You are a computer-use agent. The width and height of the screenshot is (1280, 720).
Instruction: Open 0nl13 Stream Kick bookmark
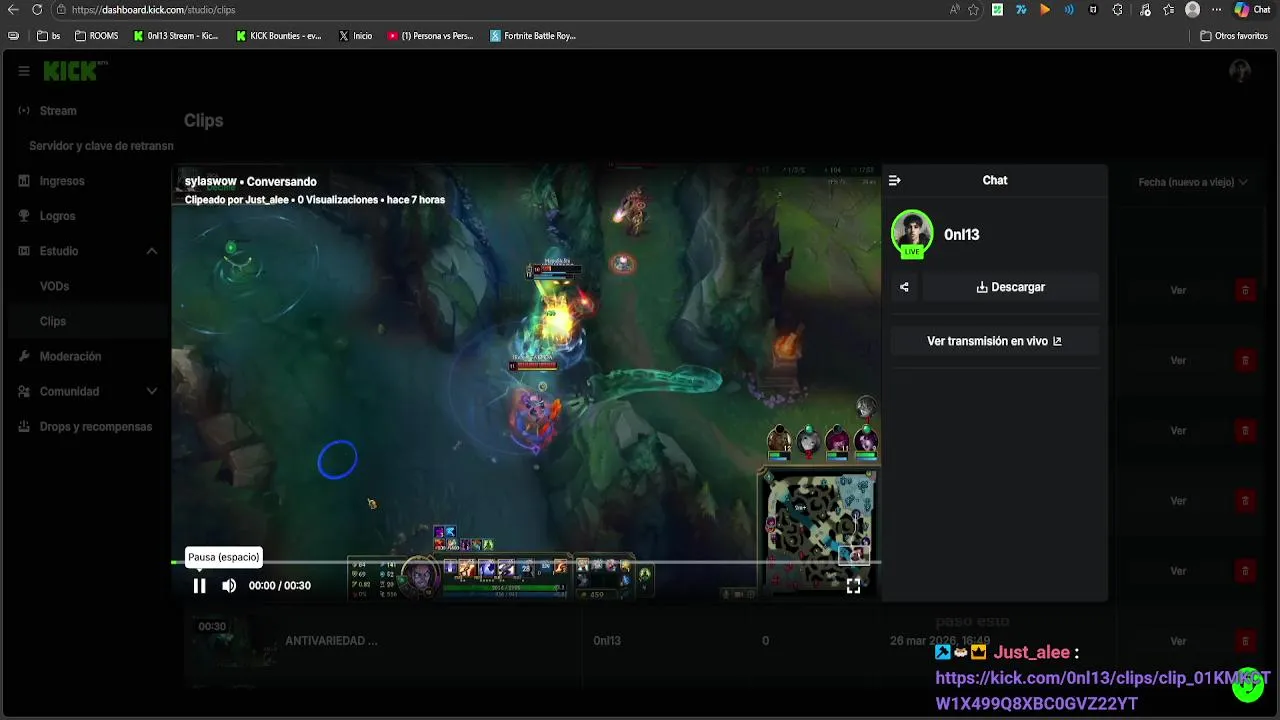[x=176, y=36]
